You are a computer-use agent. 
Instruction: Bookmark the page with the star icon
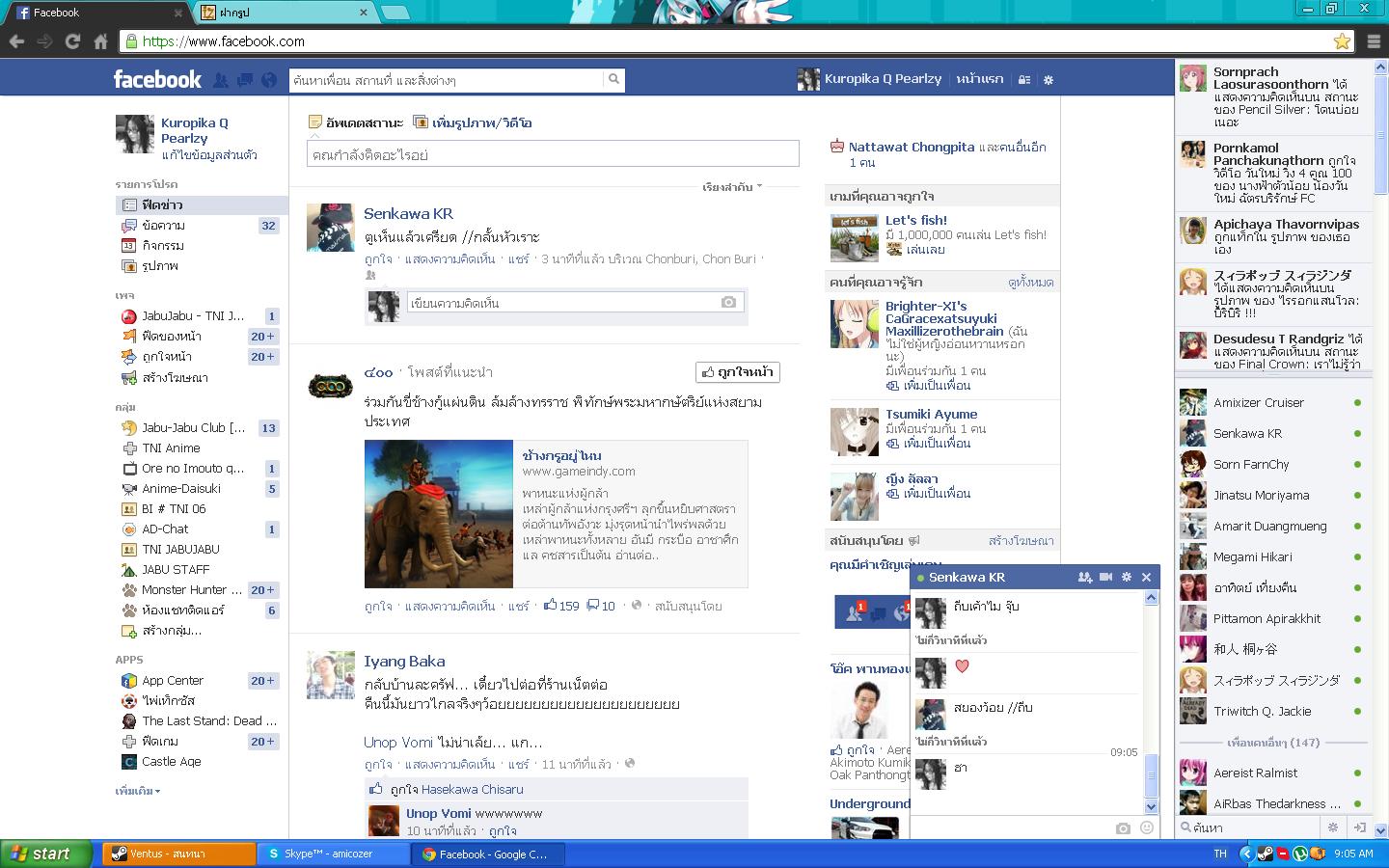1342,41
